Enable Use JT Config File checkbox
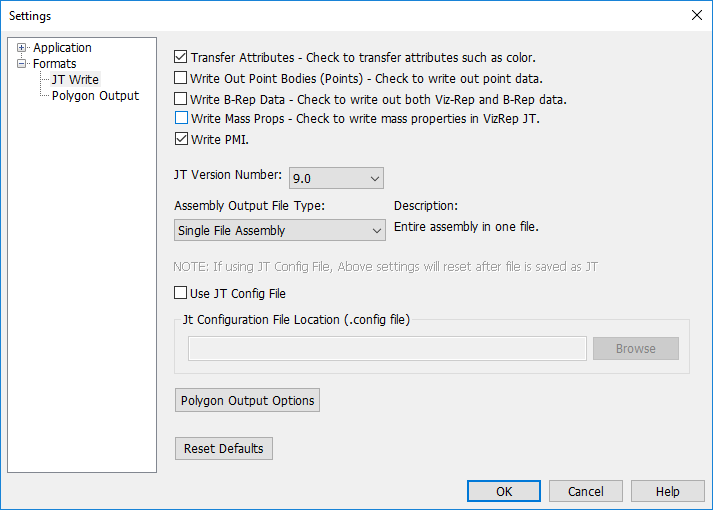 point(181,294)
